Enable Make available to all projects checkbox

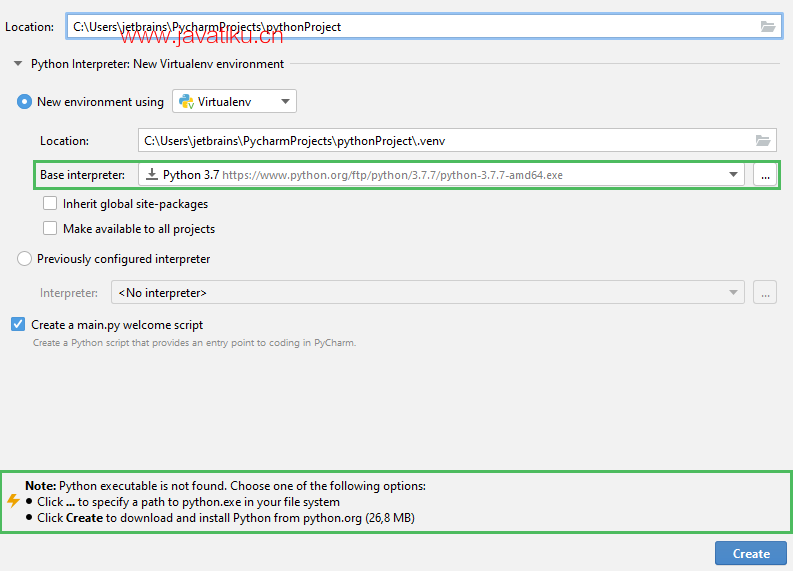[x=50, y=228]
